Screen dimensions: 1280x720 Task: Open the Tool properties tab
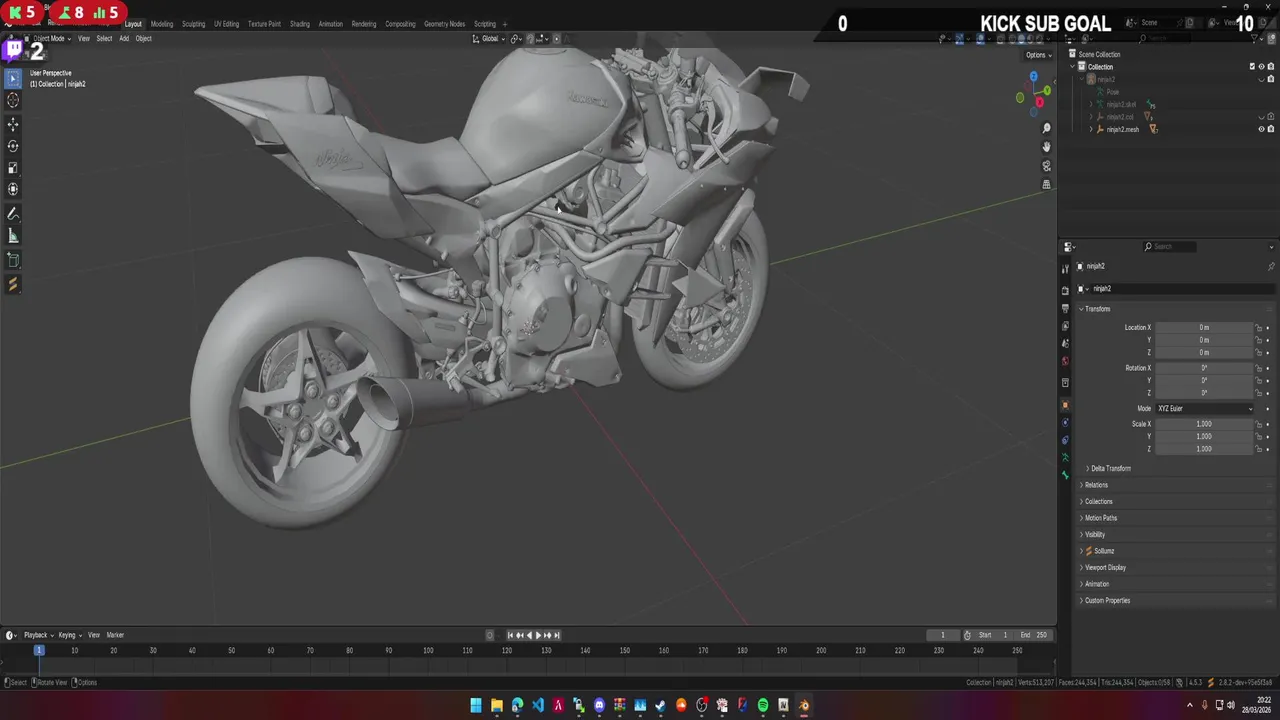[x=1065, y=268]
